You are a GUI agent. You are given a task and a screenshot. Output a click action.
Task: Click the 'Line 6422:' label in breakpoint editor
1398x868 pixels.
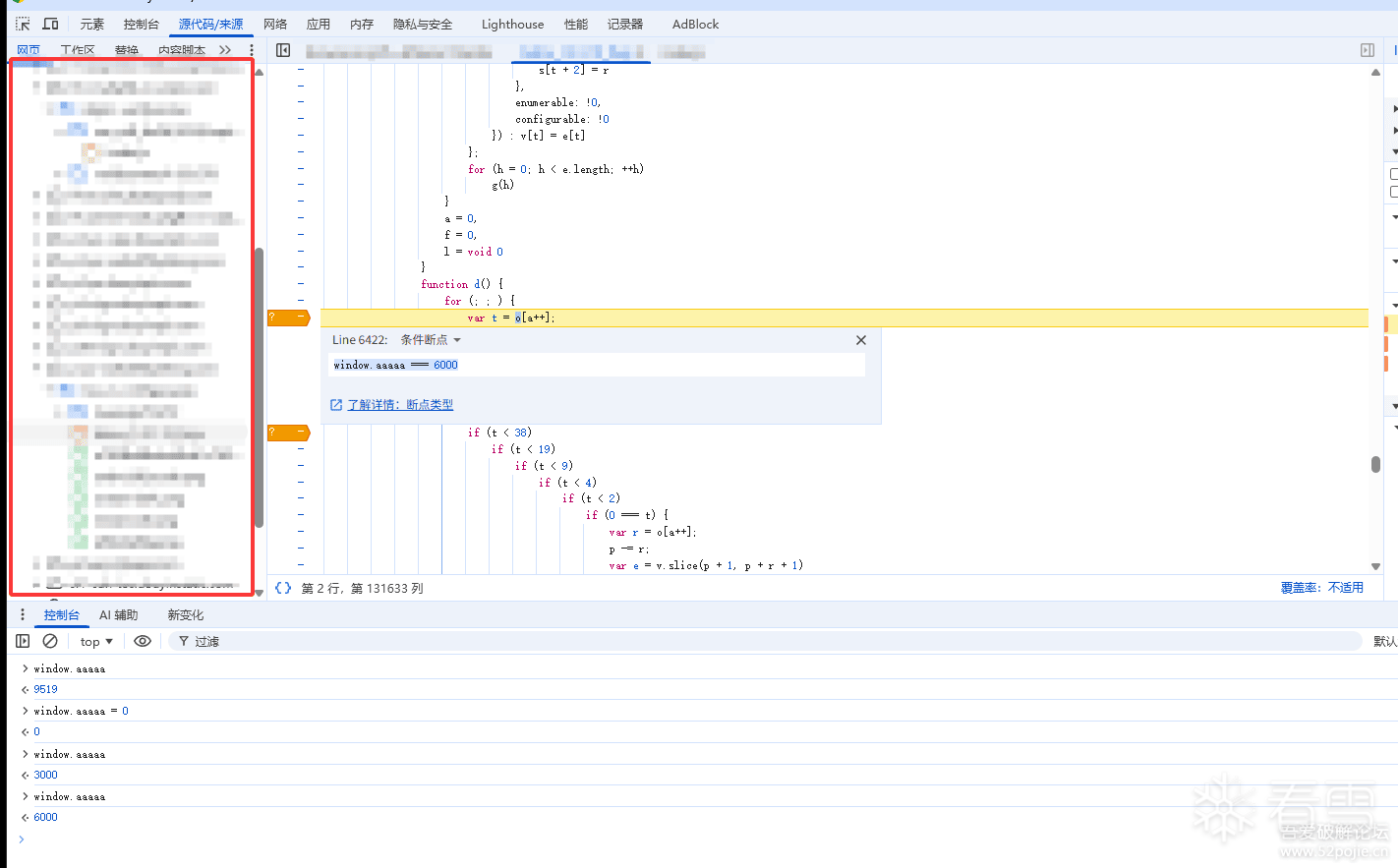pos(360,340)
